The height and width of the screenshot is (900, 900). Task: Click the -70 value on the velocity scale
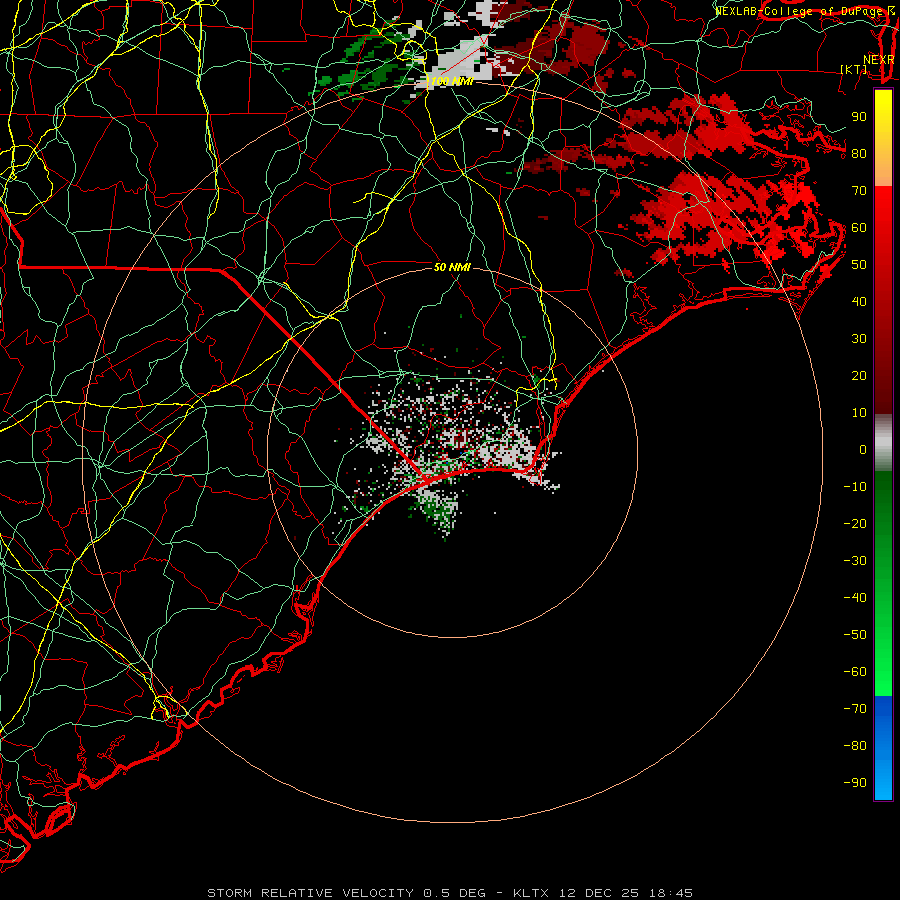pos(855,709)
